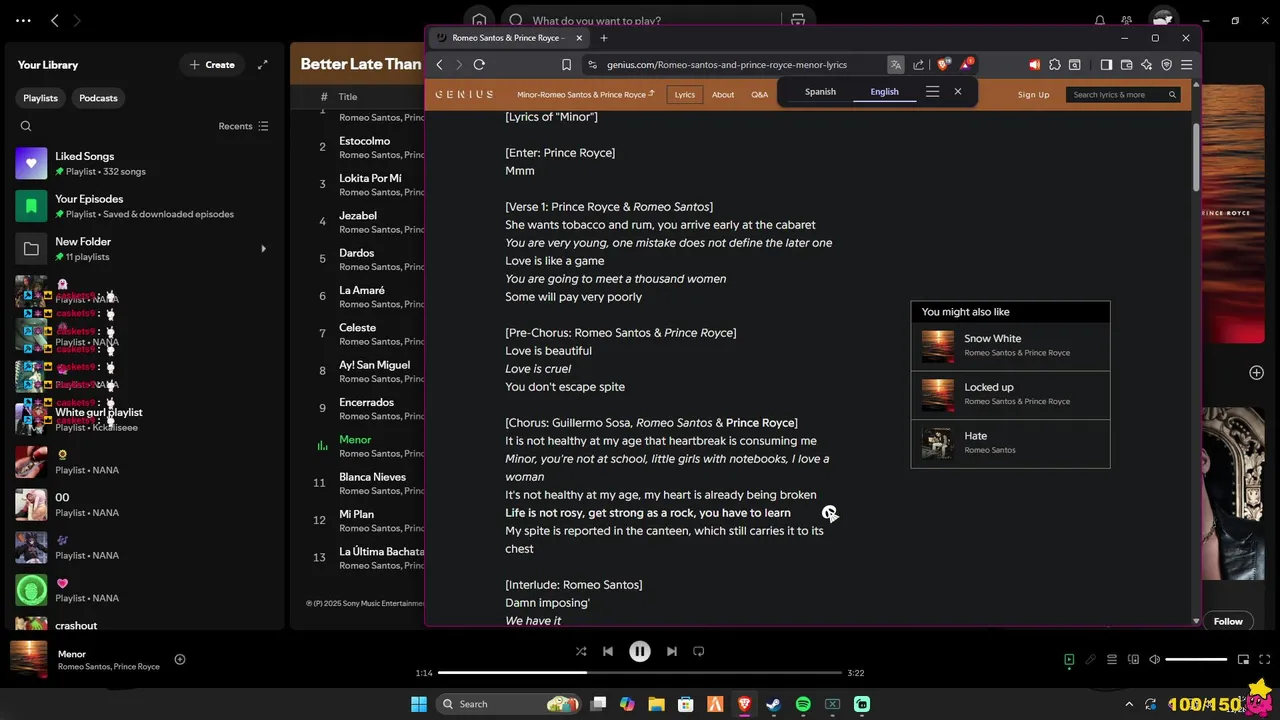This screenshot has width=1280, height=720.
Task: Toggle browser sidebar panel icon
Action: (1106, 65)
